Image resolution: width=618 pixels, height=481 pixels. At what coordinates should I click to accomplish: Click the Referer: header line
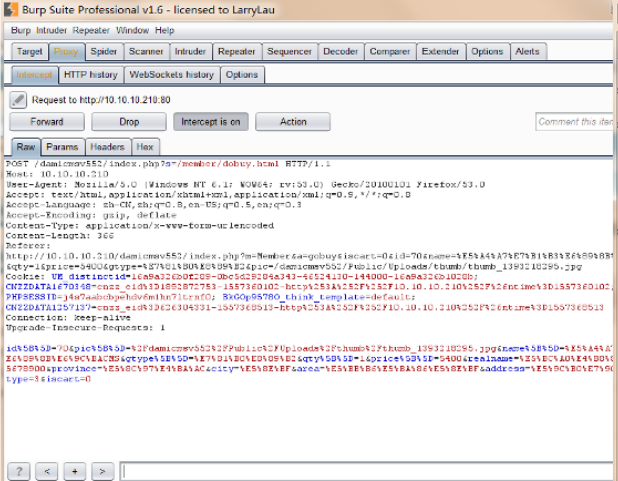coord(28,246)
